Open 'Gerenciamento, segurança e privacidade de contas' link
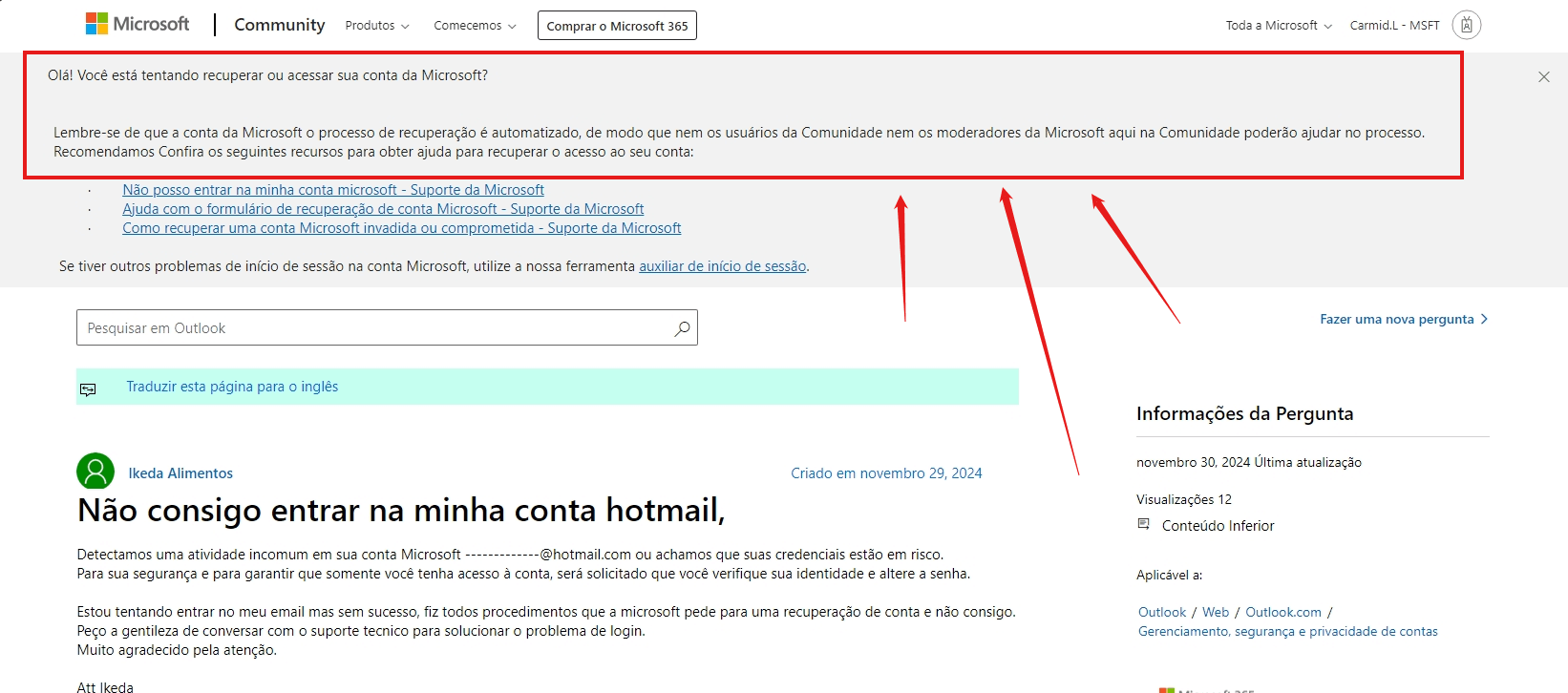The width and height of the screenshot is (1568, 693). [1288, 631]
